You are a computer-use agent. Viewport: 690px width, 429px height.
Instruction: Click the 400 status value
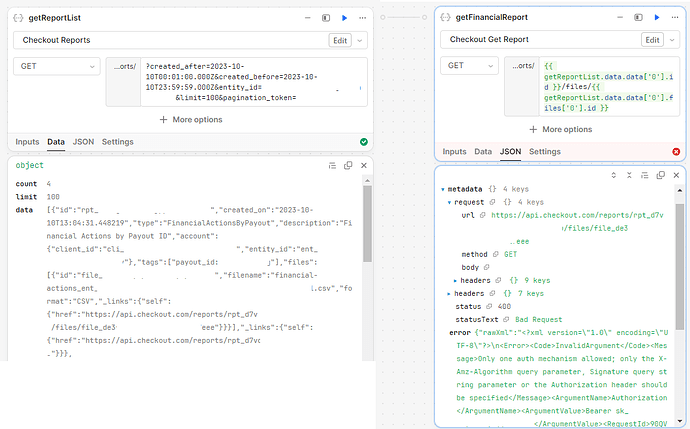point(504,306)
